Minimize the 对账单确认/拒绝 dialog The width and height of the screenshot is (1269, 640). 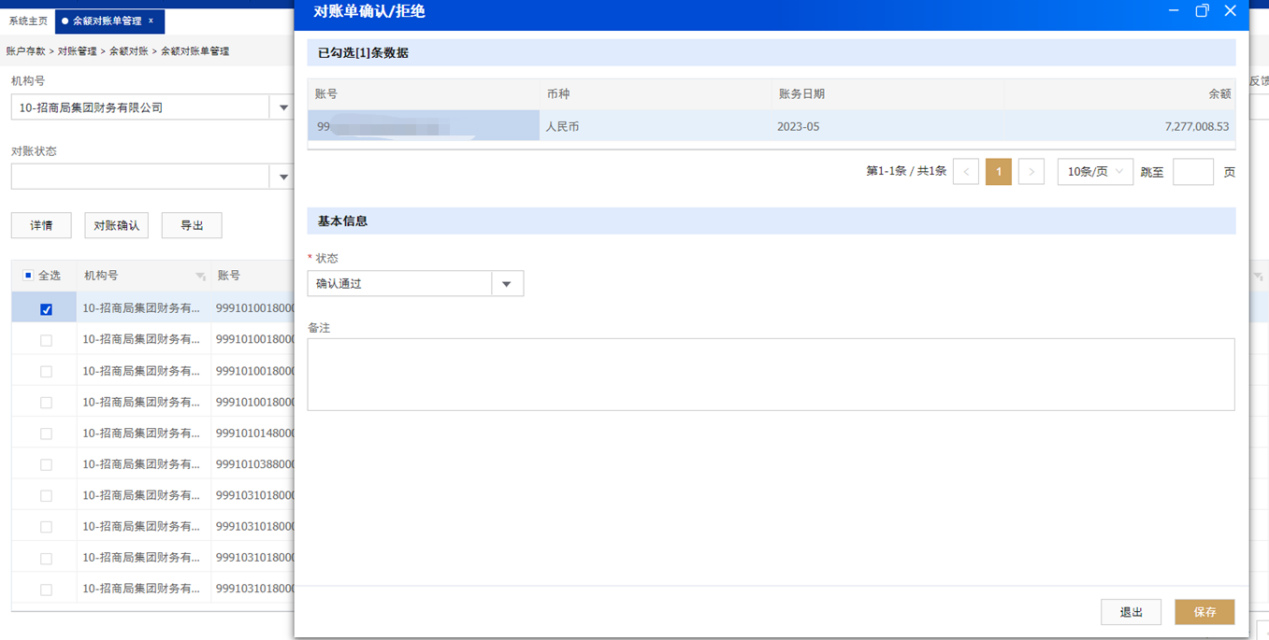1173,11
